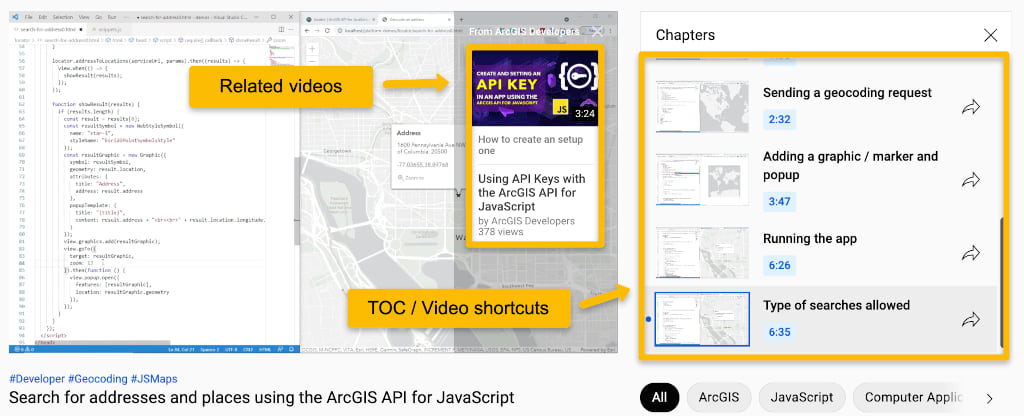Open 'Using API Keys with the ArcGIS API' link
The width and height of the screenshot is (1024, 416).
pos(532,193)
